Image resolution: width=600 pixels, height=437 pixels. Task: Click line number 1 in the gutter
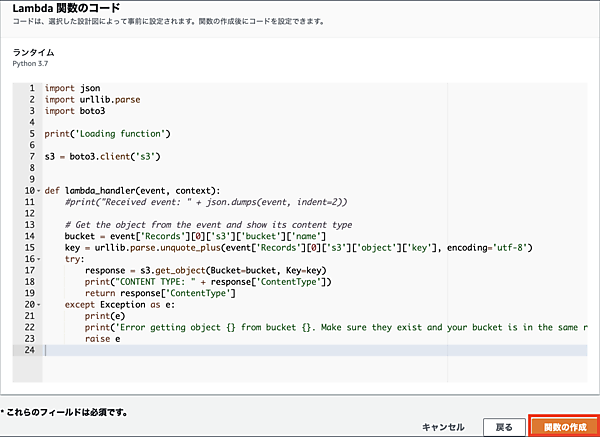coord(32,88)
